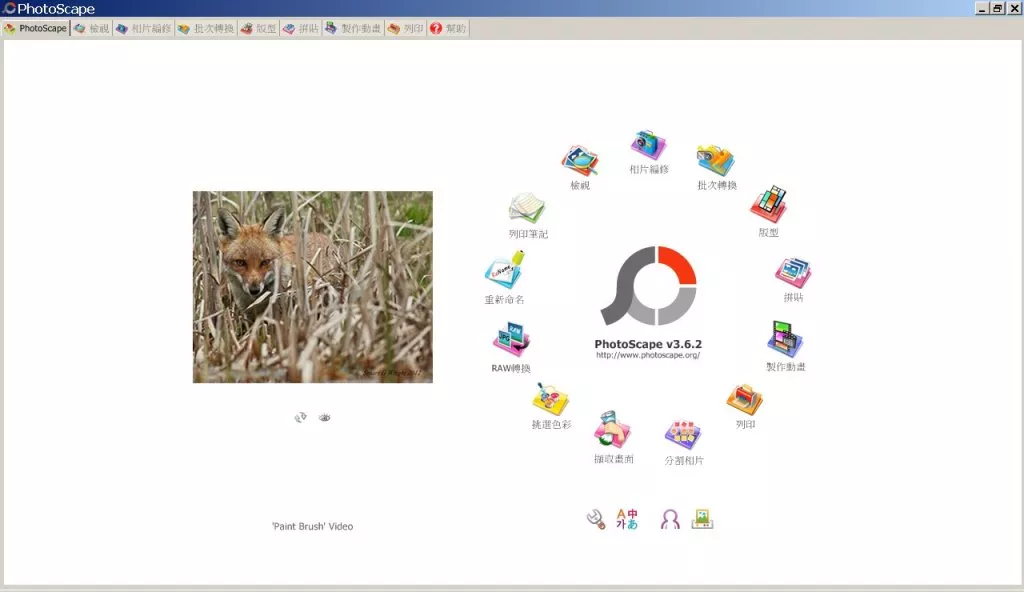
Task: Open the 幫助 help tab
Action: click(x=448, y=29)
